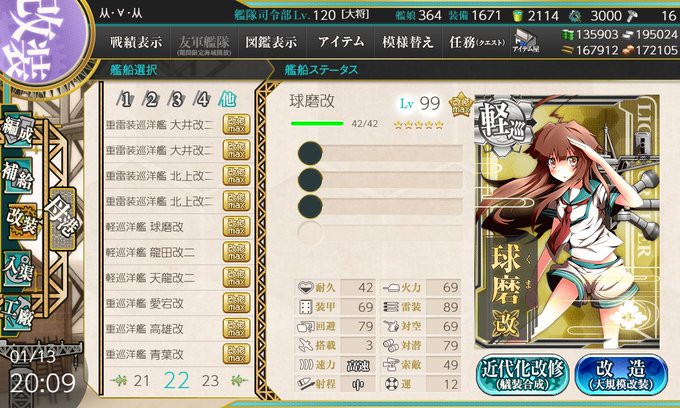Switch to fleet tab 3
Screen dimensions: 680x408
pyautogui.click(x=177, y=100)
